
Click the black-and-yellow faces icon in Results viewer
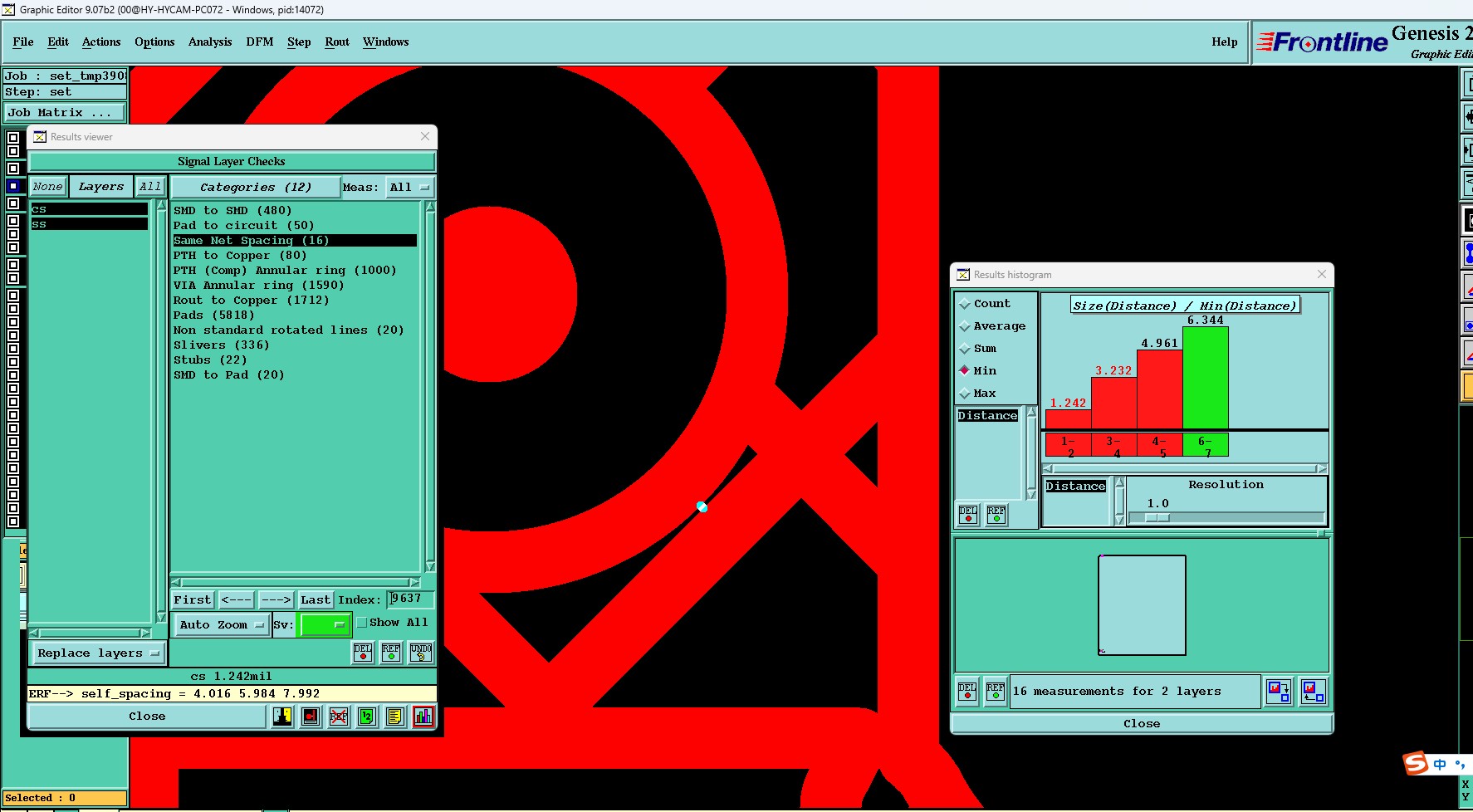pyautogui.click(x=282, y=717)
